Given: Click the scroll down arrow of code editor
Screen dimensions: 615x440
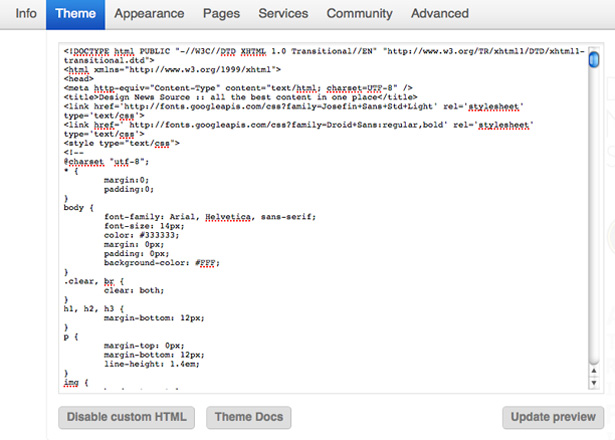Looking at the screenshot, I should 594,383.
